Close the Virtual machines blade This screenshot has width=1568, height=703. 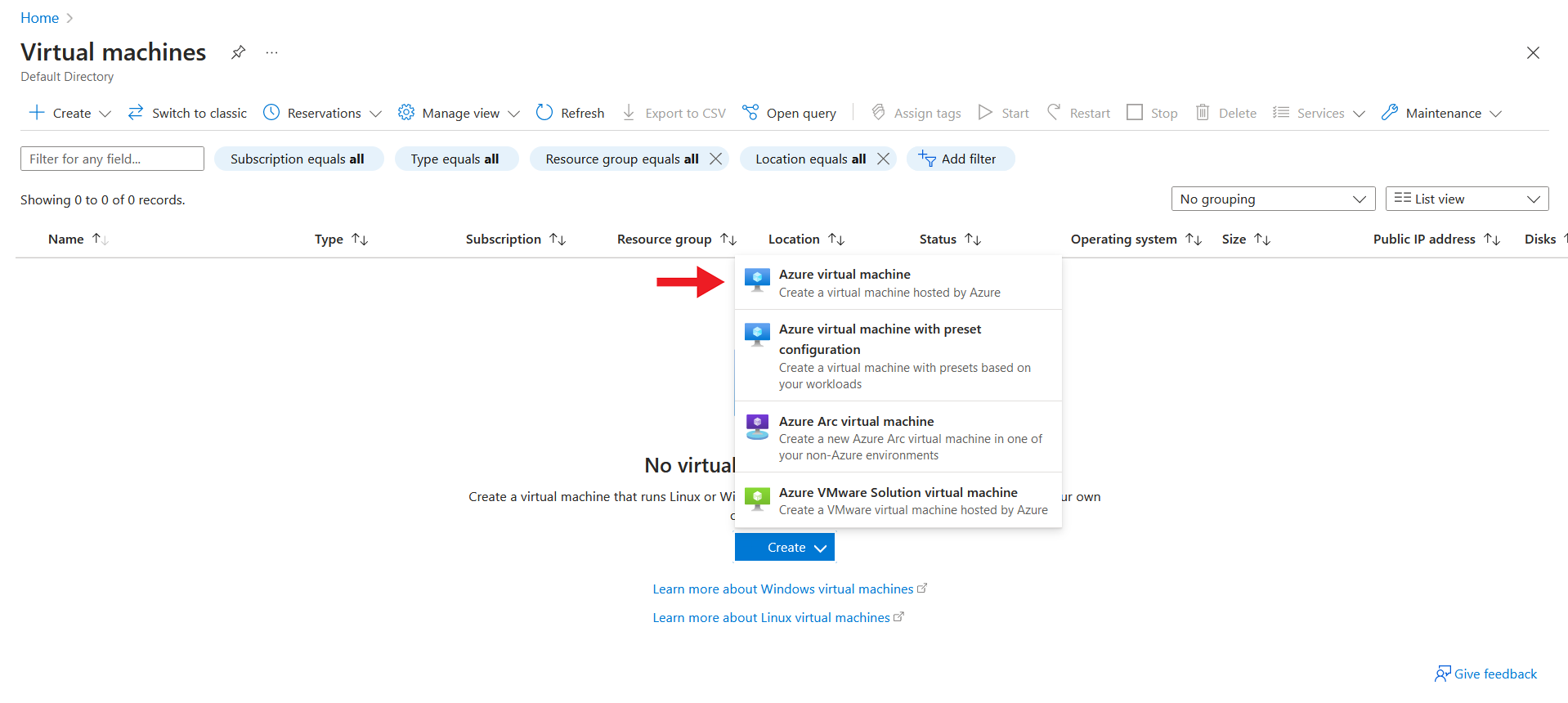click(1533, 52)
